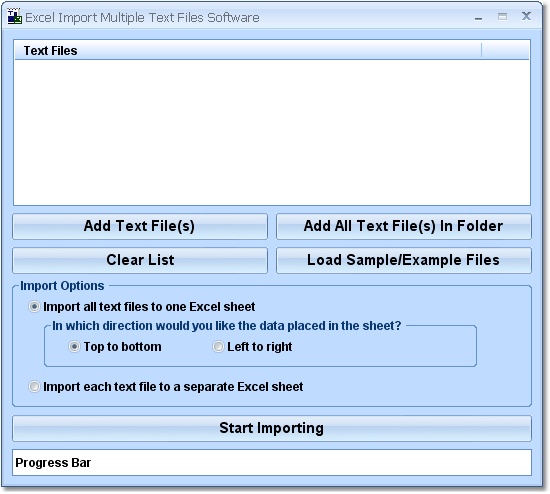Clear the file list
550x494 pixels.
pyautogui.click(x=140, y=260)
